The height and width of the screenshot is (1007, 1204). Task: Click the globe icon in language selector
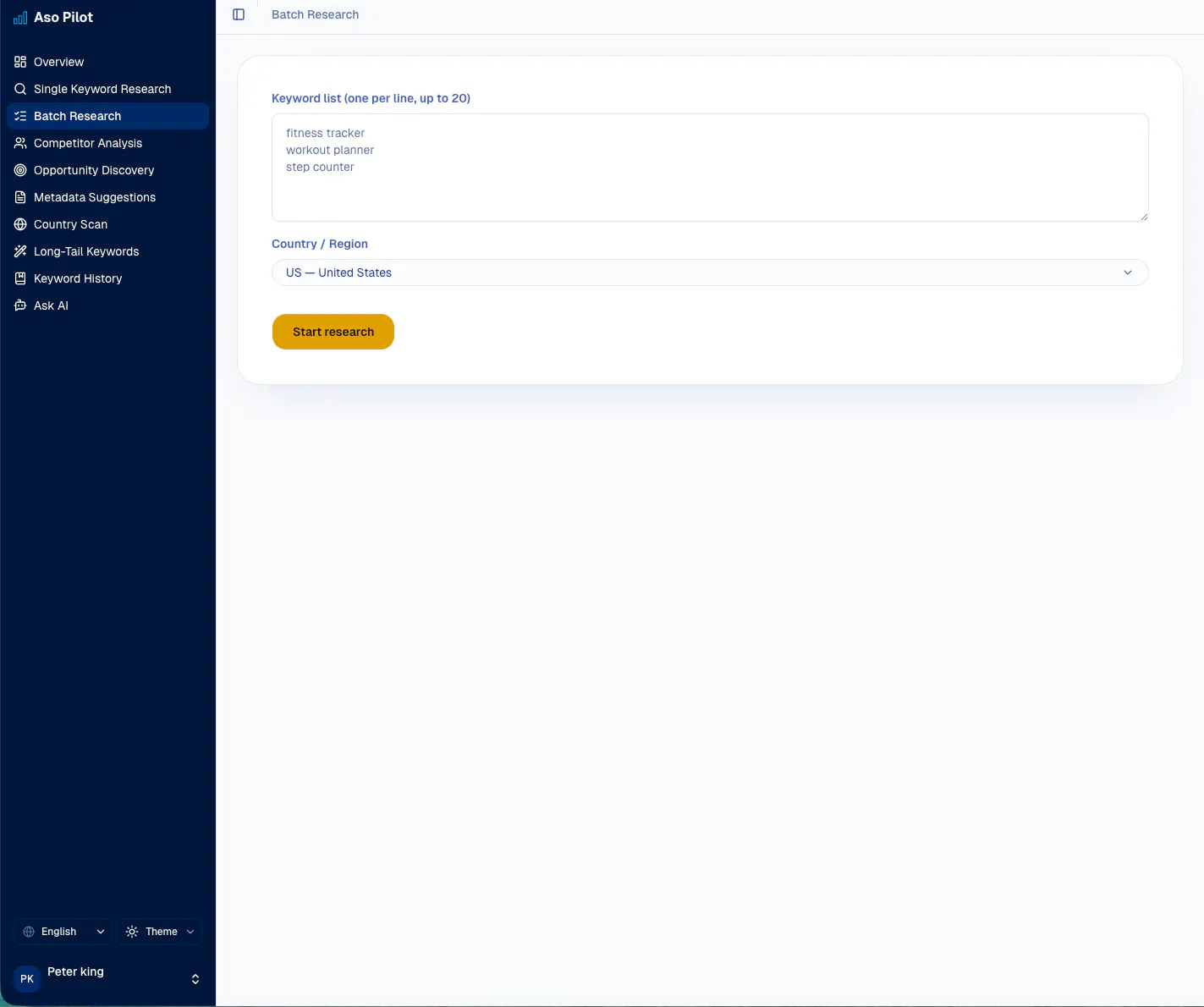coord(29,932)
